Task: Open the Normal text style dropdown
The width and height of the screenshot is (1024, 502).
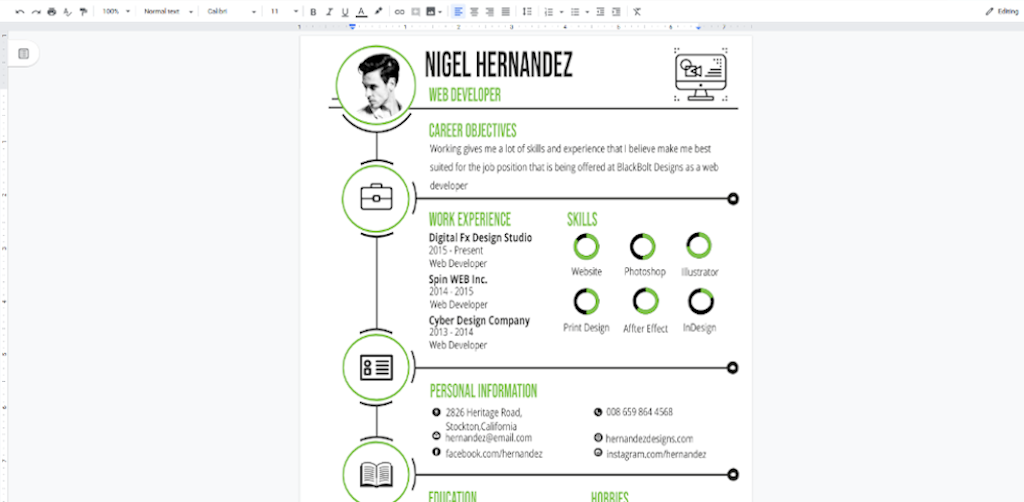Action: pos(168,12)
